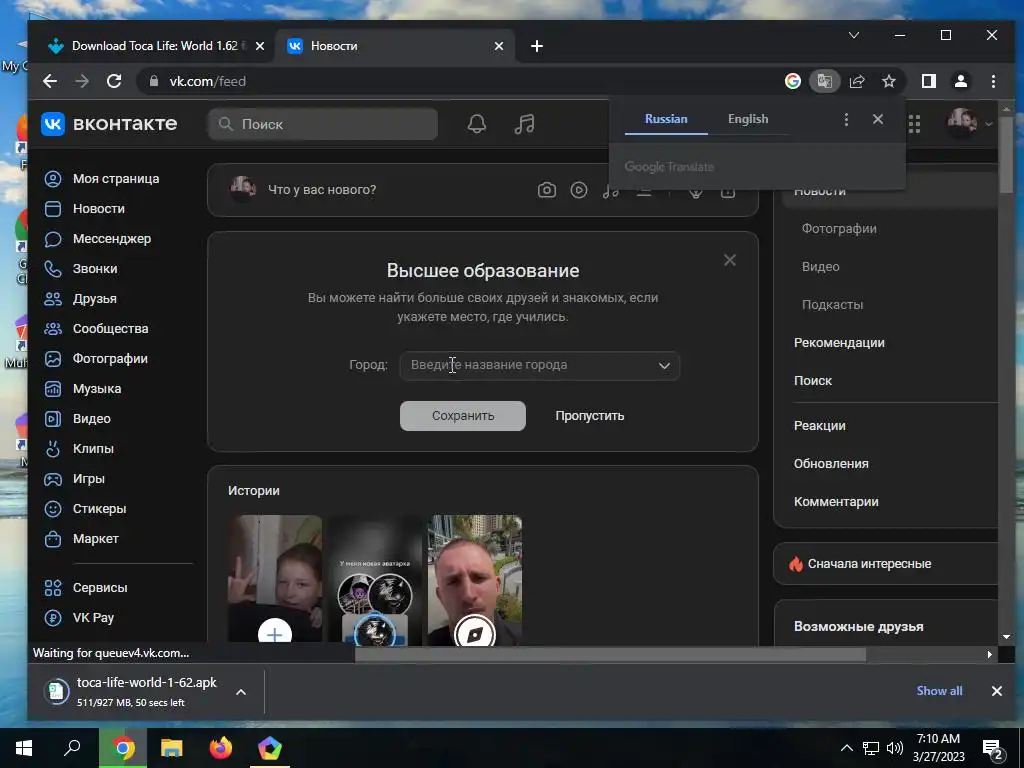Open the Windows Start menu
Image resolution: width=1024 pixels, height=768 pixels.
tap(24, 748)
